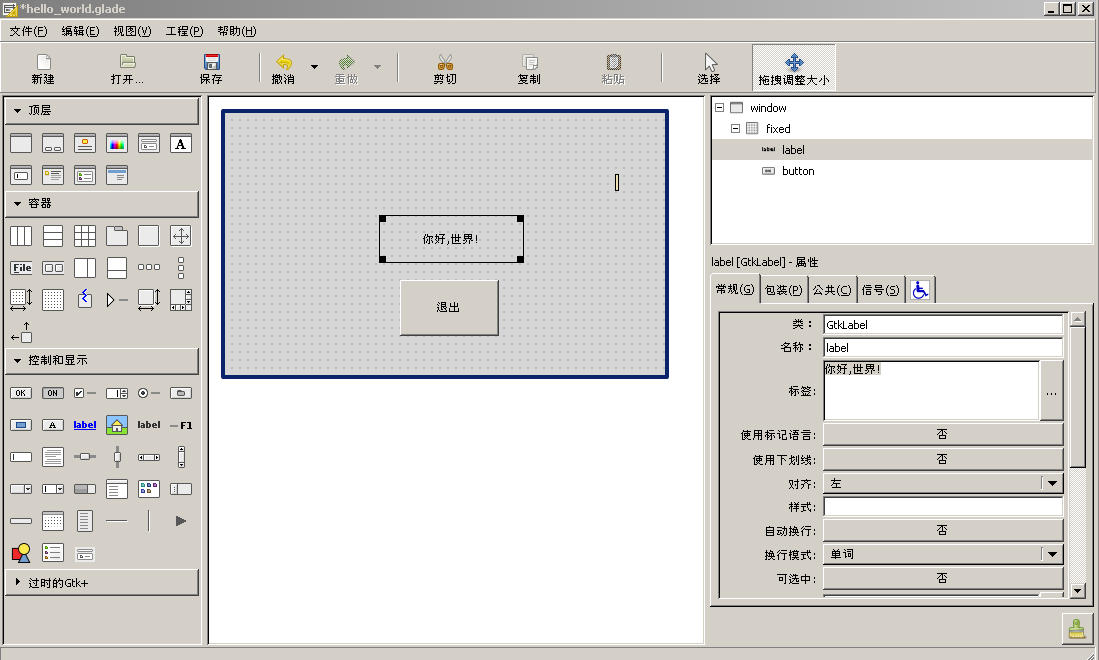This screenshot has width=1099, height=660.
Task: Click the clear-properties broom icon at bottom right
Action: click(x=1076, y=628)
